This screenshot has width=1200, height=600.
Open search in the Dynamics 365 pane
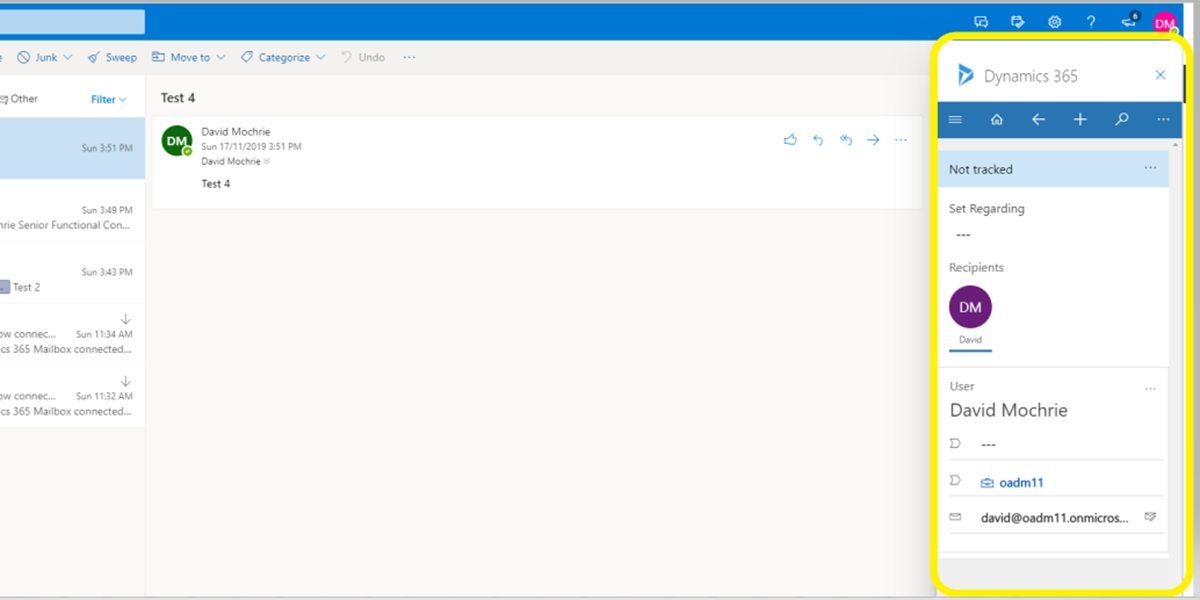[1121, 118]
